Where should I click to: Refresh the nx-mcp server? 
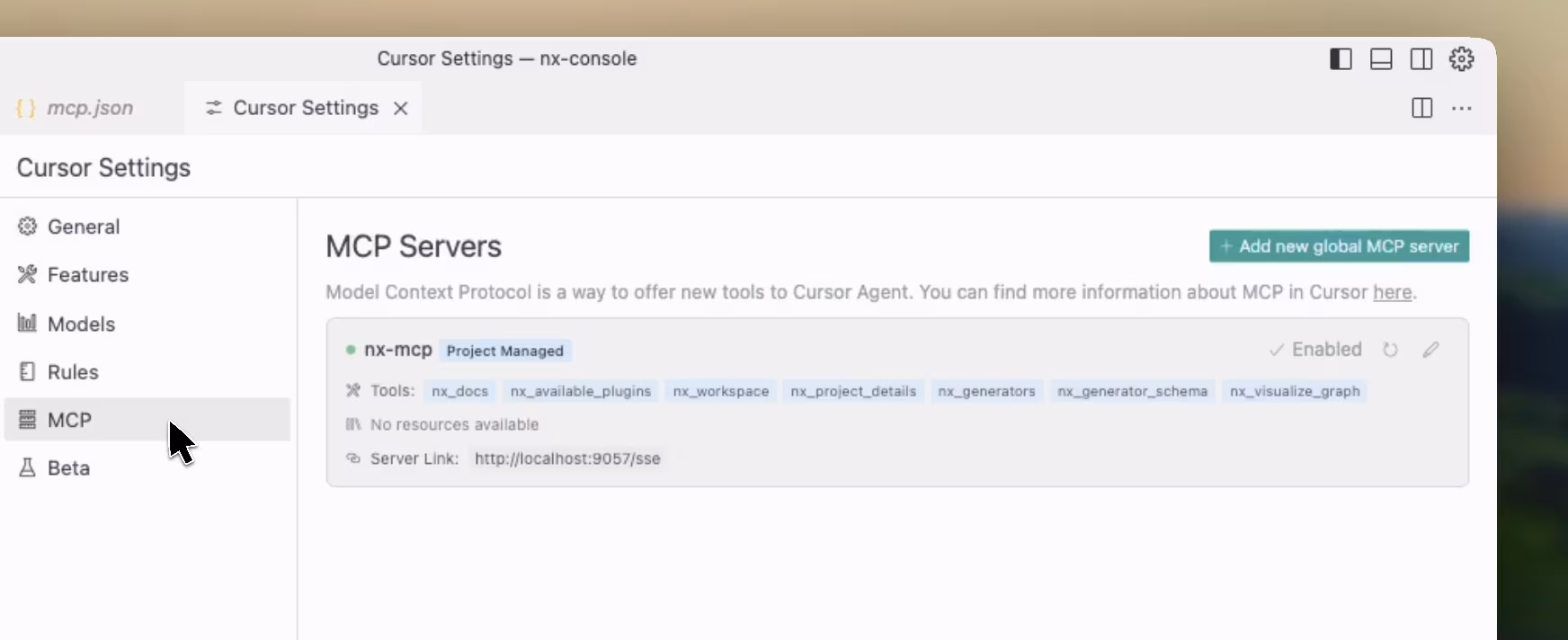click(x=1390, y=350)
